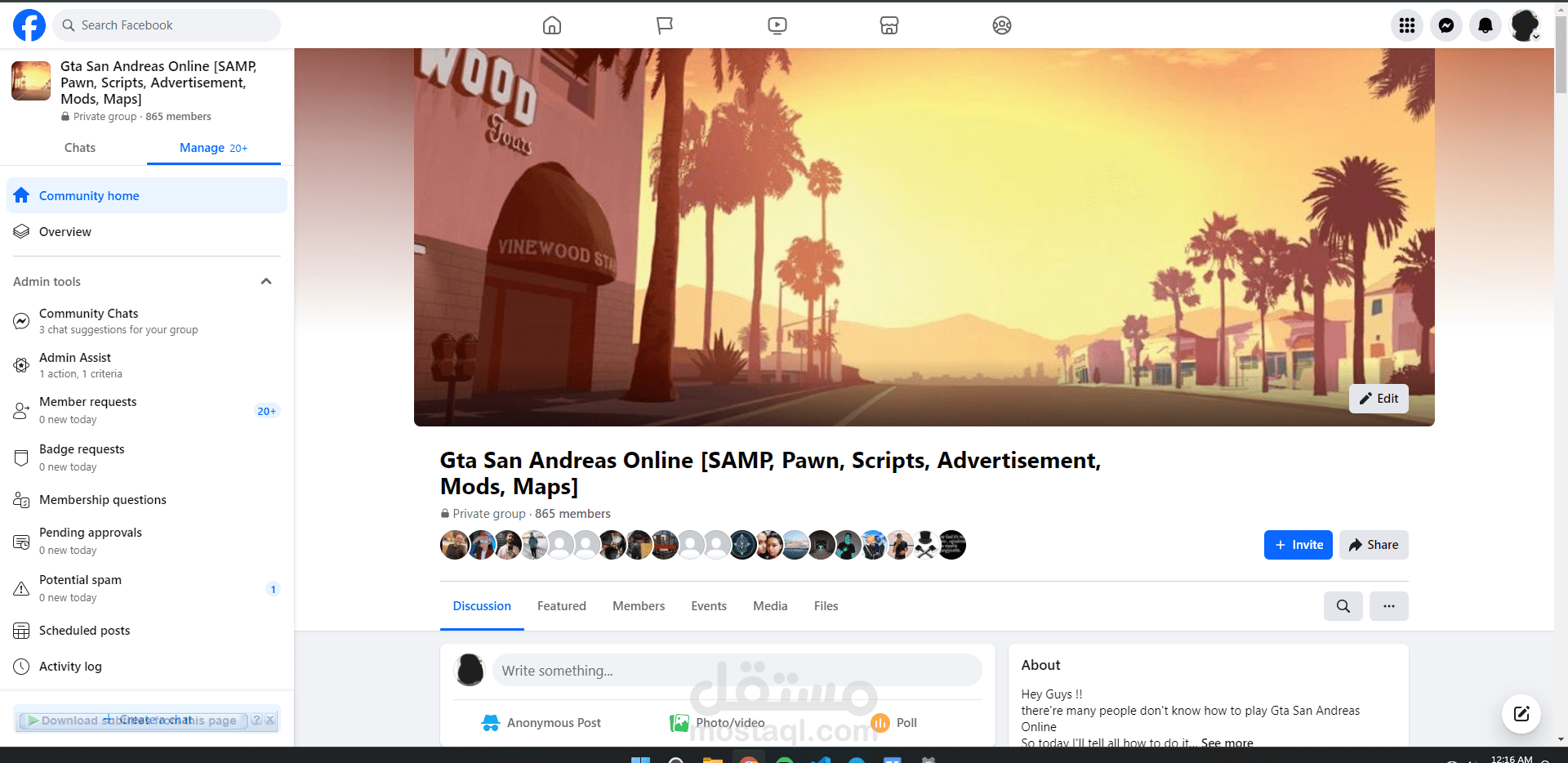This screenshot has width=1568, height=763.
Task: Create a Poll
Action: pos(893,723)
